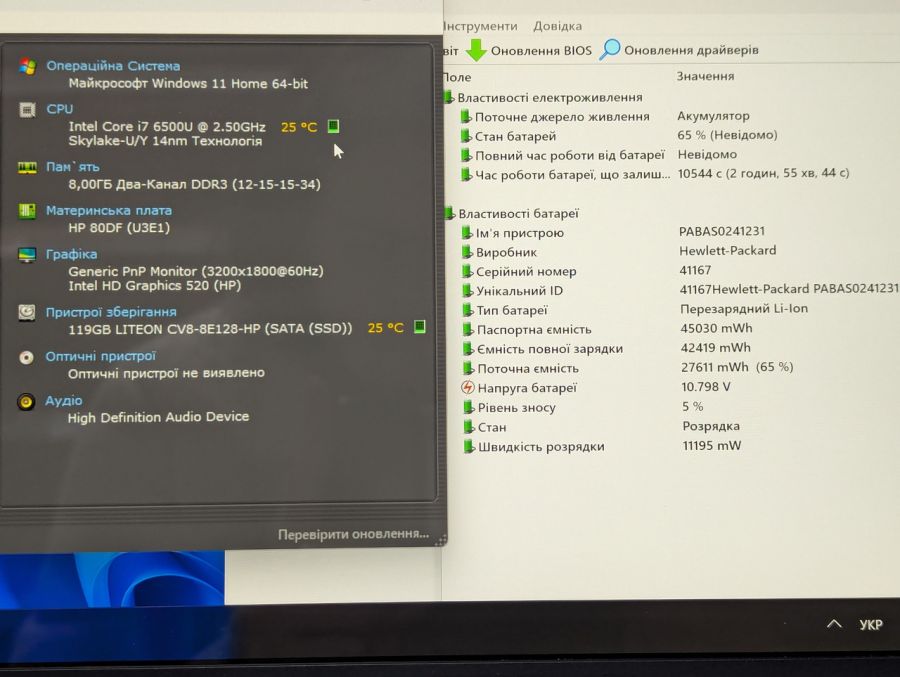Click the HP 80DF (U3E1) motherboard text
This screenshot has height=677, width=900.
tap(119, 228)
